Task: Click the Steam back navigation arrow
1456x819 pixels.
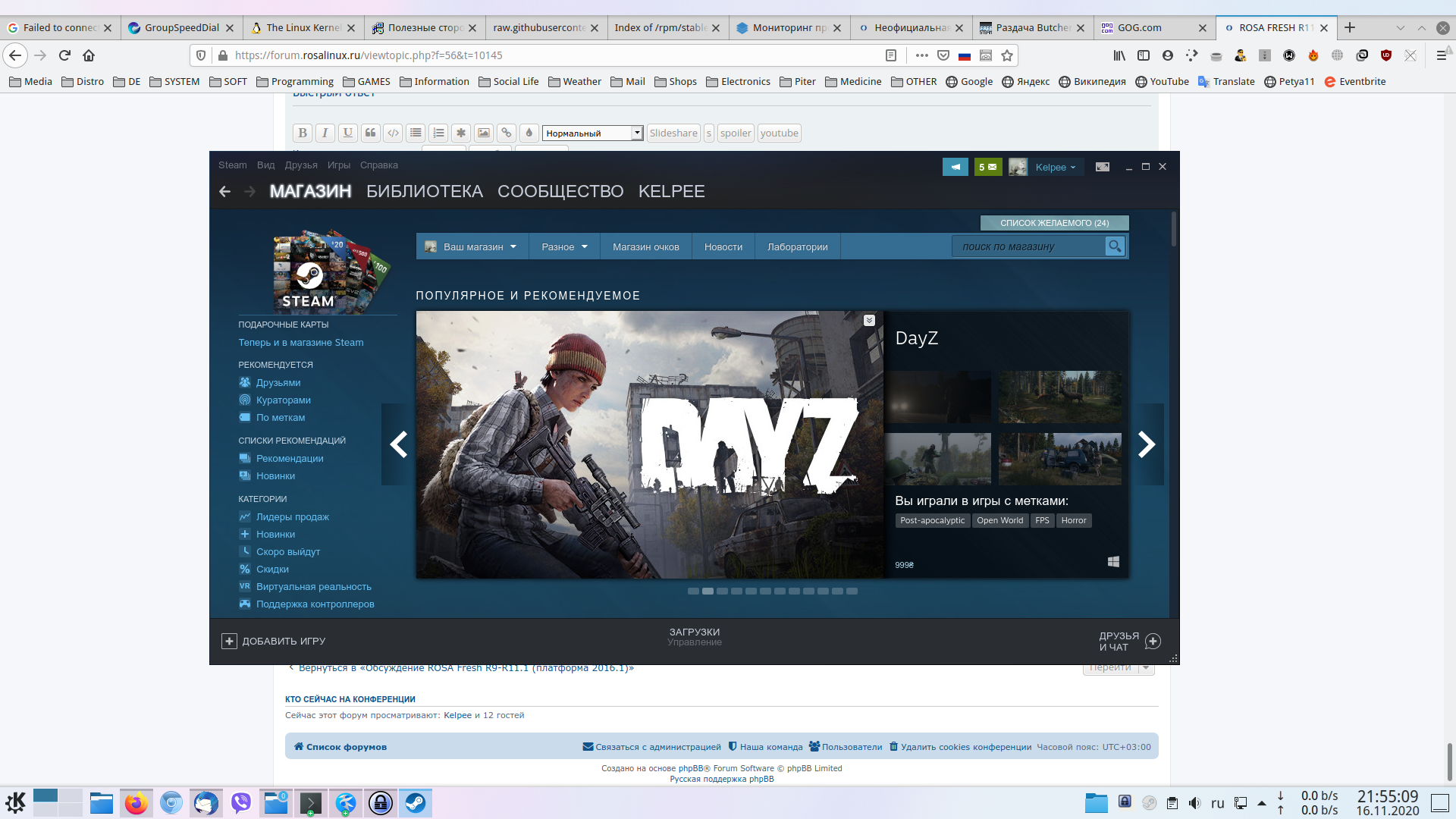Action: pyautogui.click(x=224, y=192)
